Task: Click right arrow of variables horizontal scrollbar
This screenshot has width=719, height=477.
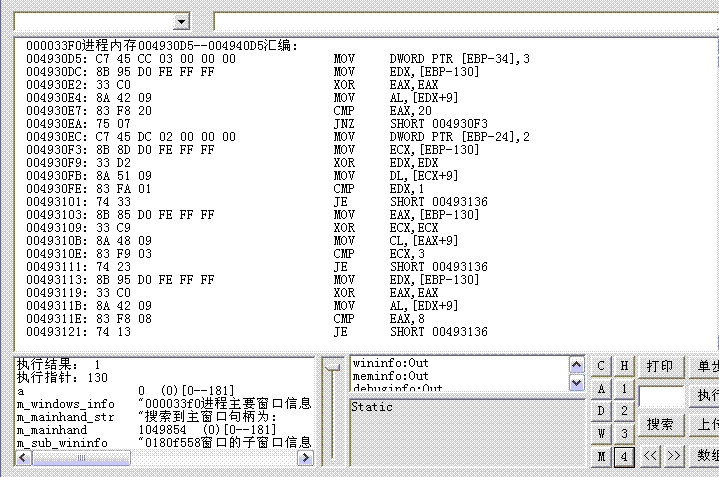Action: pos(305,458)
